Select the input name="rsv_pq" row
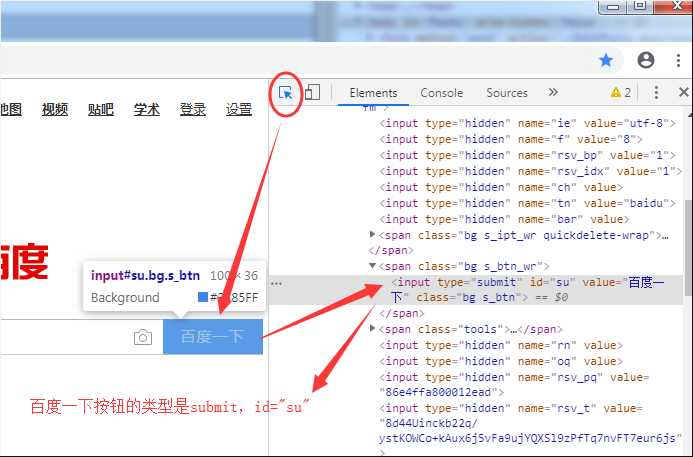Image resolution: width=693 pixels, height=457 pixels. tap(514, 385)
